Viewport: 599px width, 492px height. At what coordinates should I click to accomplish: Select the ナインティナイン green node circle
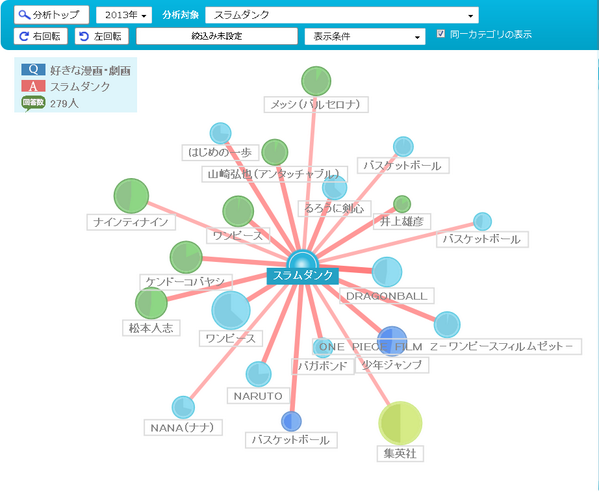point(131,196)
